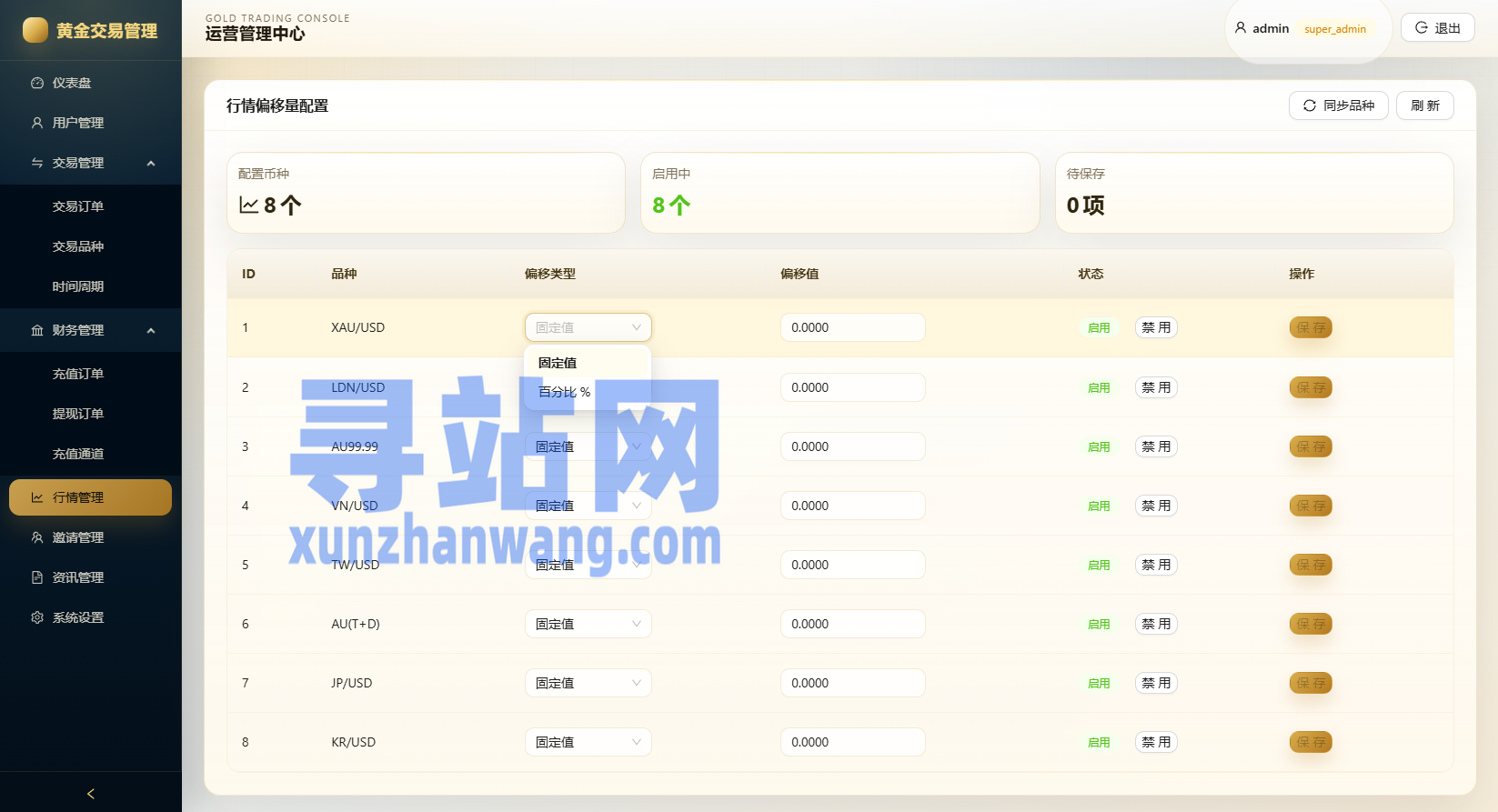Image resolution: width=1498 pixels, height=812 pixels.
Task: Click the 同步品种 sync button
Action: pos(1338,105)
